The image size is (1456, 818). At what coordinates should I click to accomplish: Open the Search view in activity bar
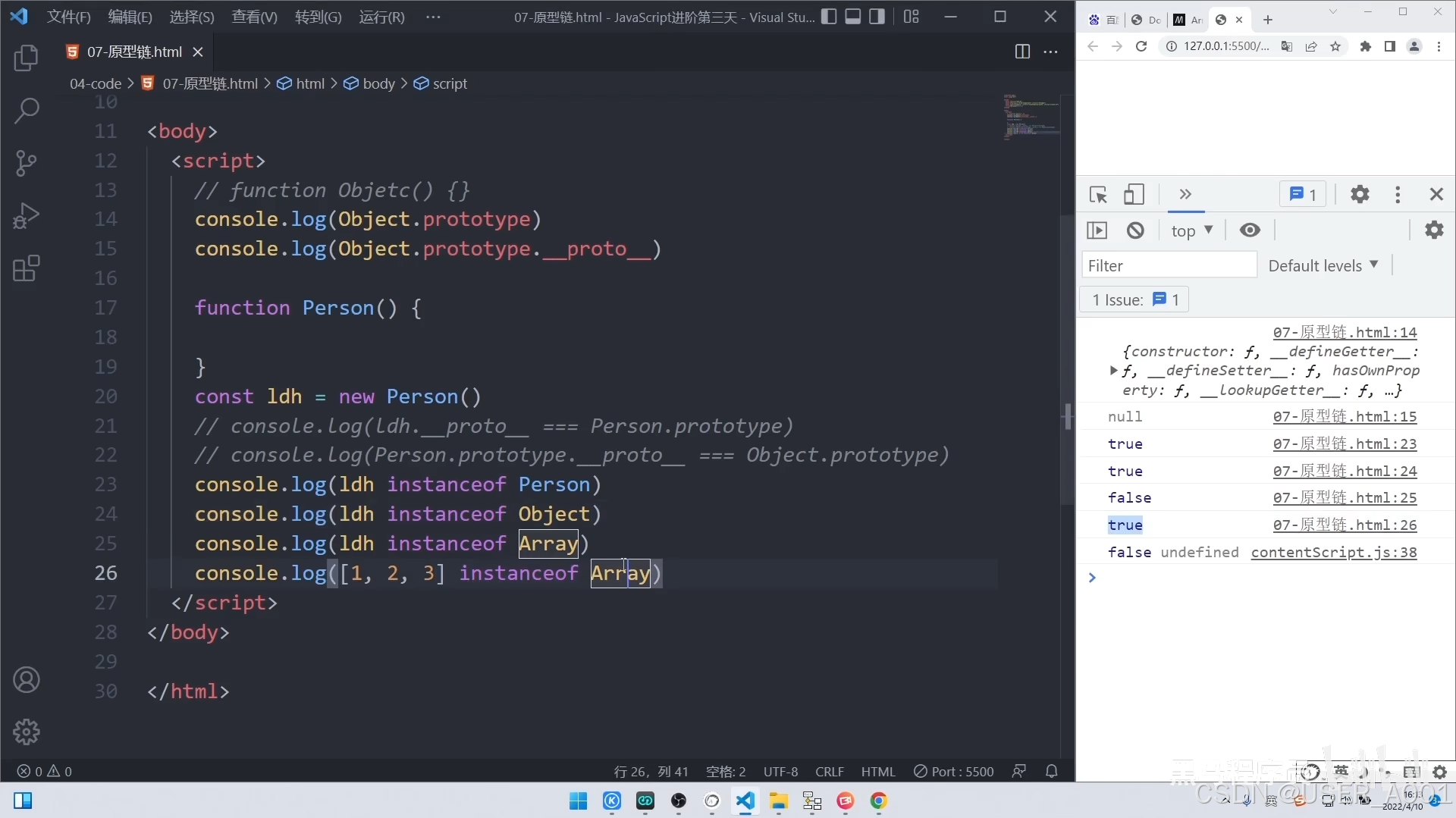26,111
